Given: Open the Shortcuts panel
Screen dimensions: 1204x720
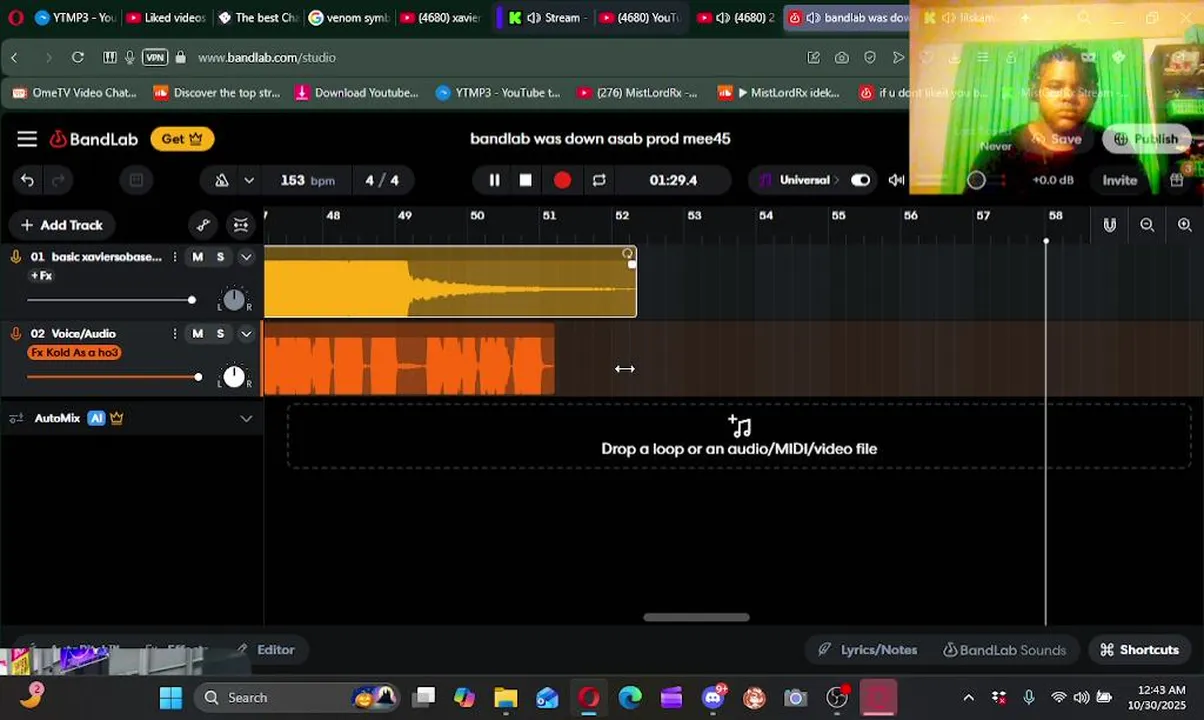Looking at the screenshot, I should pyautogui.click(x=1139, y=650).
